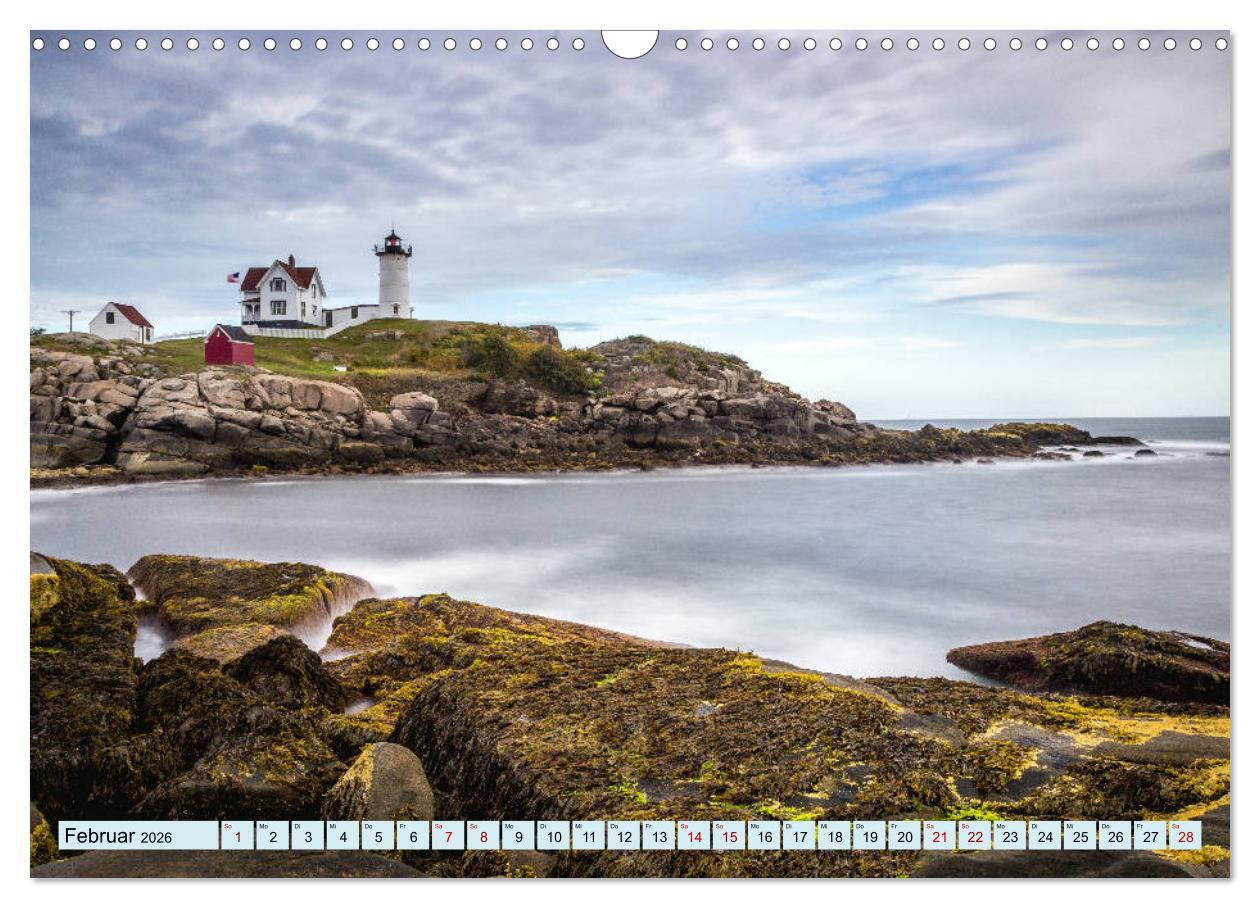Click date 18 in the calendar strip

point(834,836)
